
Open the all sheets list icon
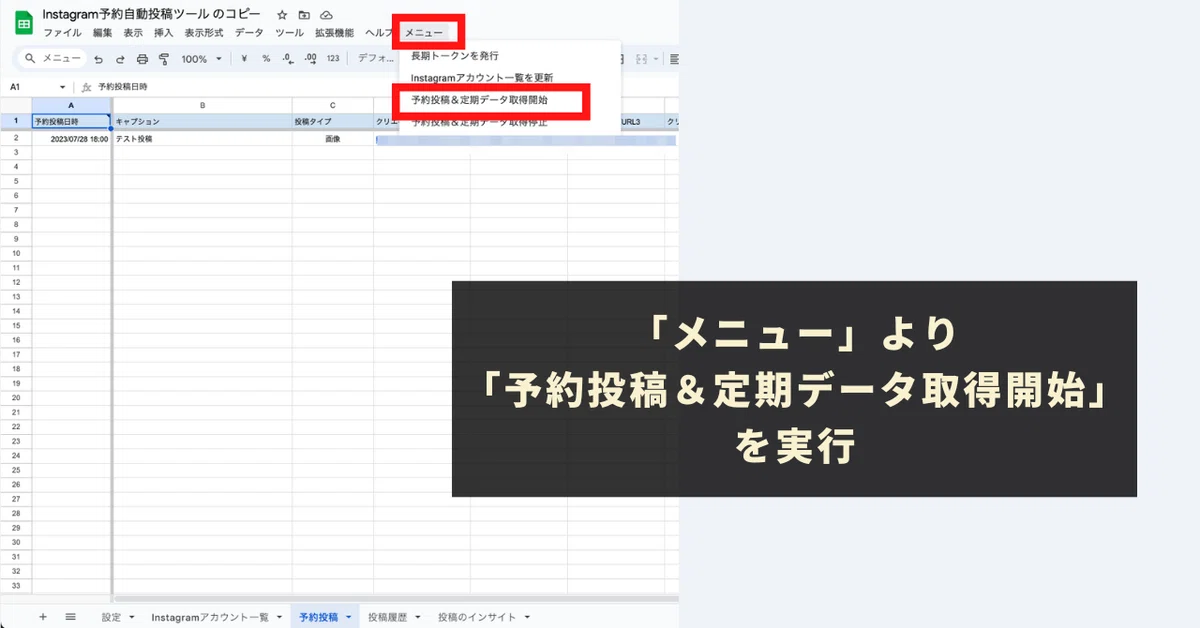click(x=70, y=617)
